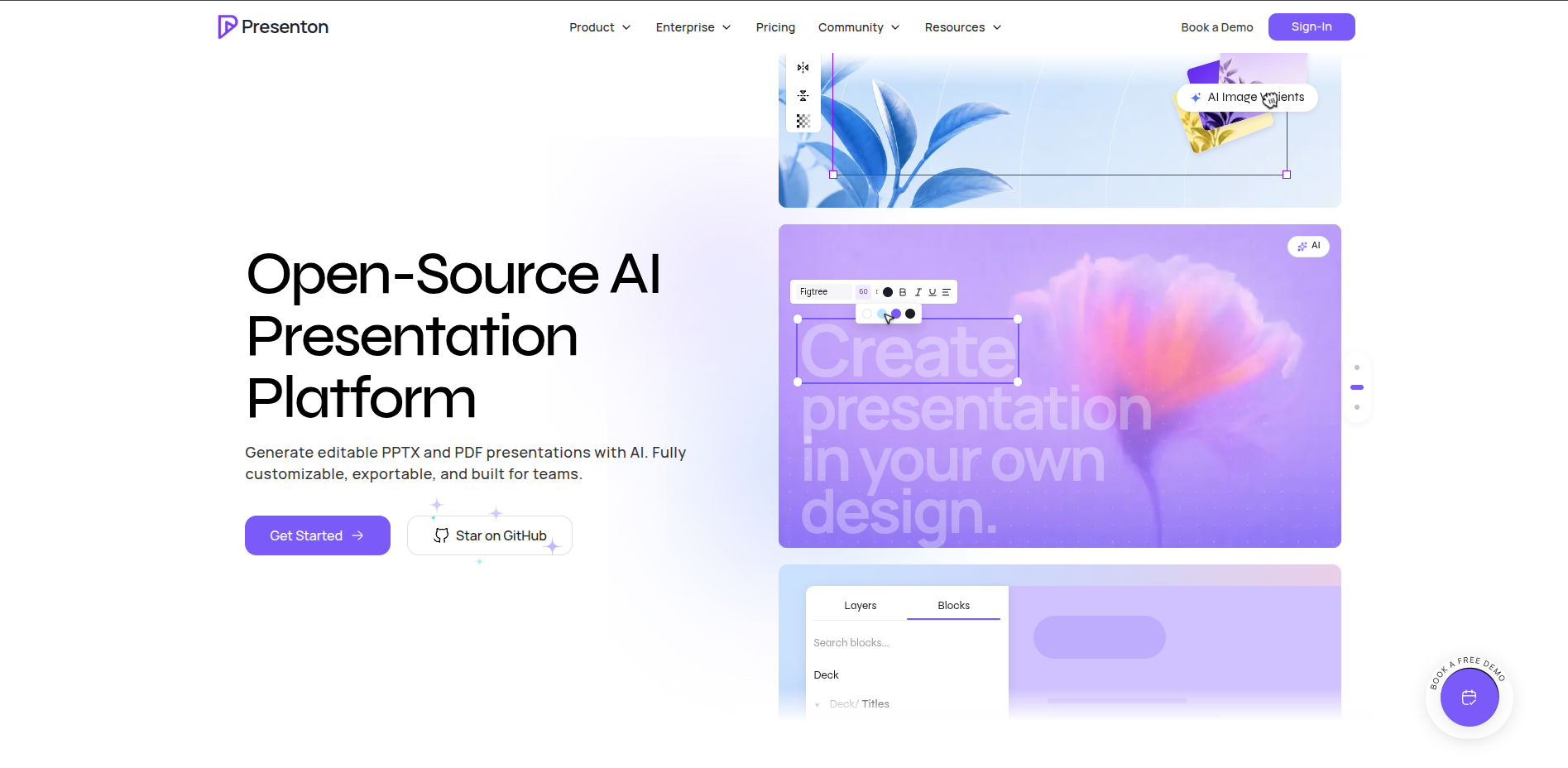The image size is (1568, 768).
Task: Go to the Pricing page
Action: point(775,27)
